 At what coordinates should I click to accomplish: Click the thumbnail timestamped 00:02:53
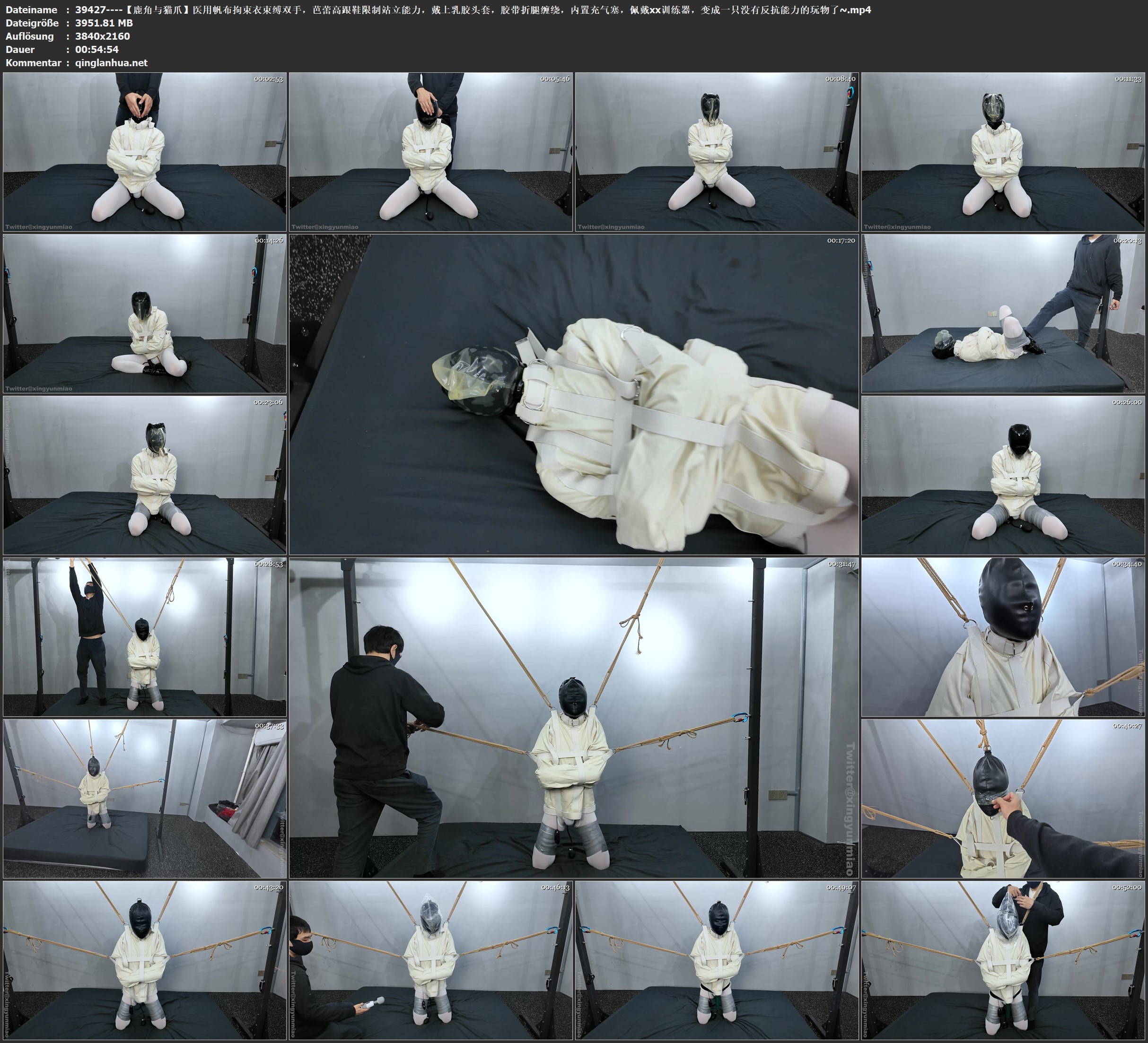click(x=145, y=151)
